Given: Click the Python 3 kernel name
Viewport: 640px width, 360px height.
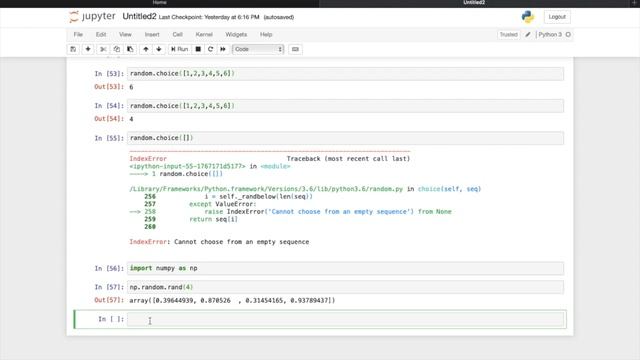Looking at the screenshot, I should 550,35.
